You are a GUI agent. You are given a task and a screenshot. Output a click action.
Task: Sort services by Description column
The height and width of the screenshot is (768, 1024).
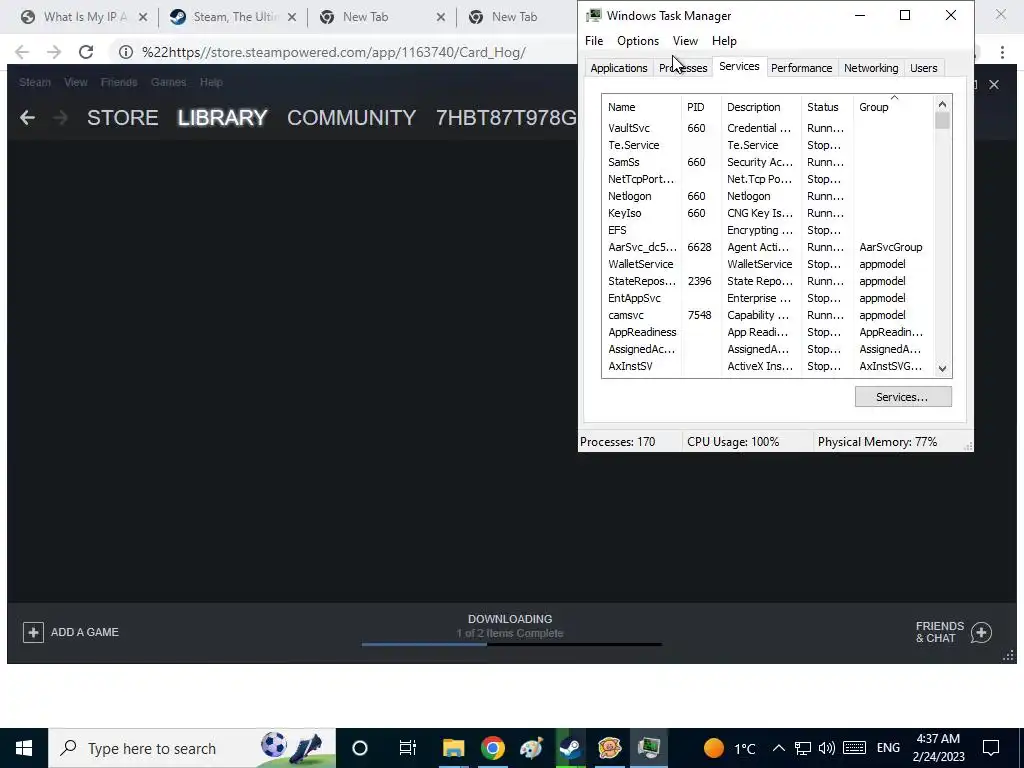point(761,107)
